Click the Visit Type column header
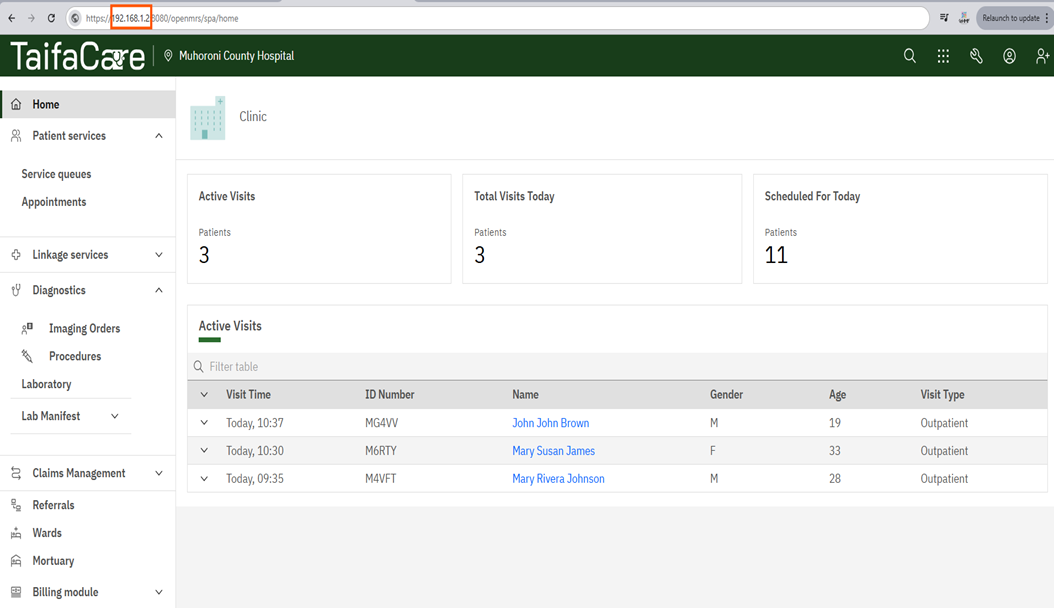 [x=942, y=394]
